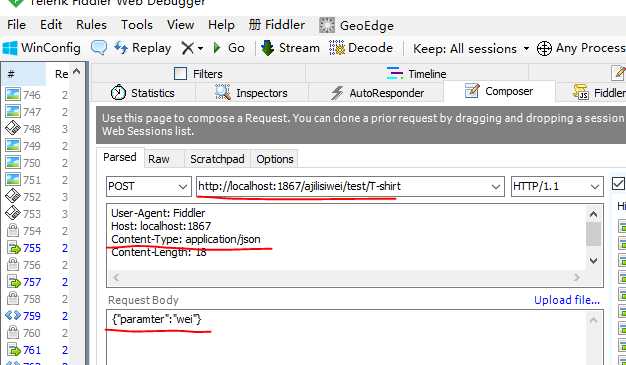Open the Help menu
This screenshot has height=365, width=626.
pyautogui.click(x=221, y=25)
